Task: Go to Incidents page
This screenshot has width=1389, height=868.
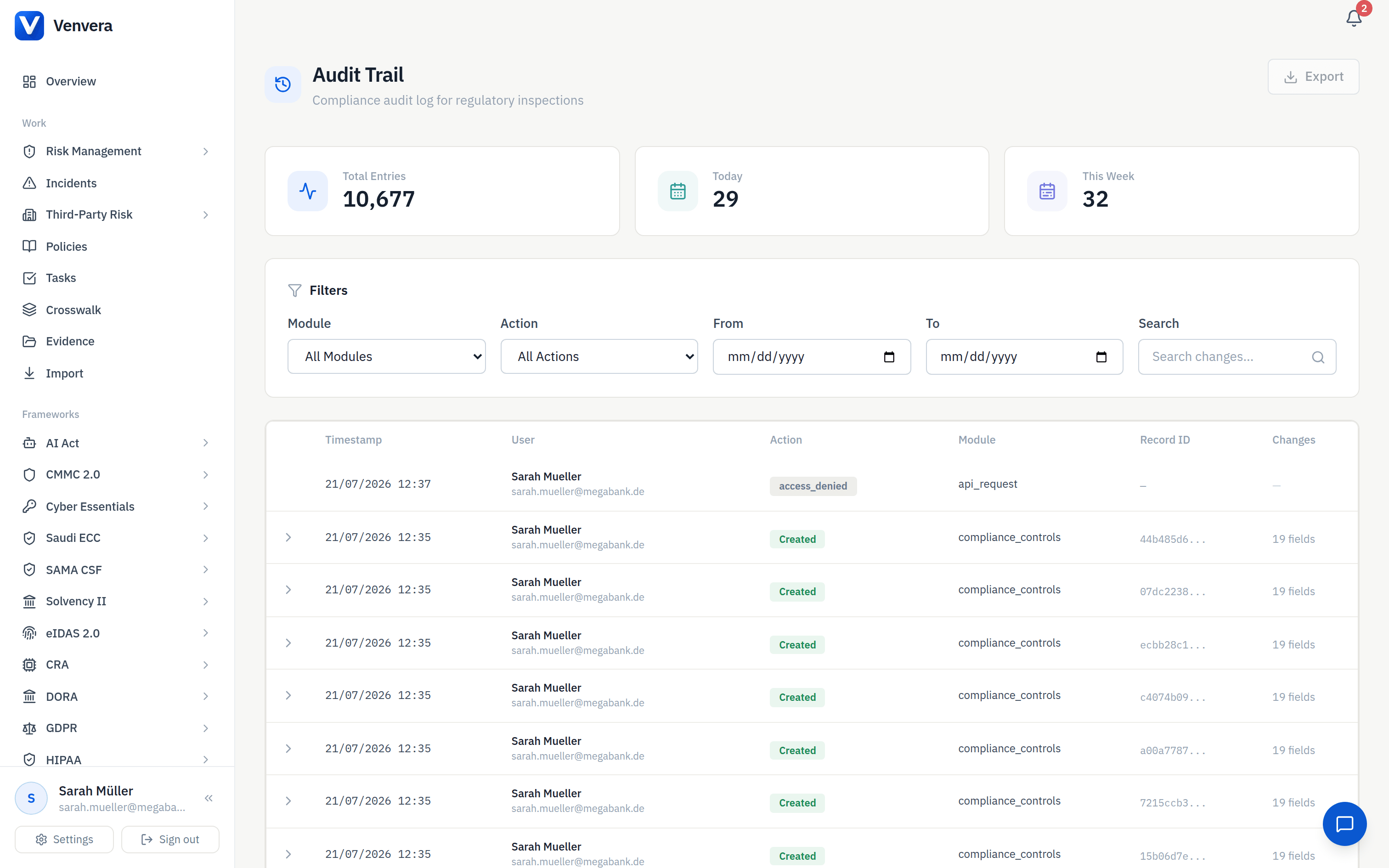Action: [x=117, y=183]
